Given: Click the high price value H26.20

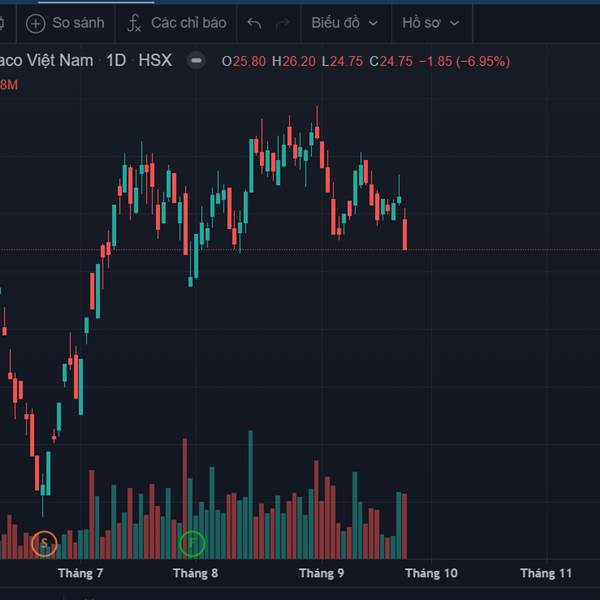Looking at the screenshot, I should [x=294, y=62].
